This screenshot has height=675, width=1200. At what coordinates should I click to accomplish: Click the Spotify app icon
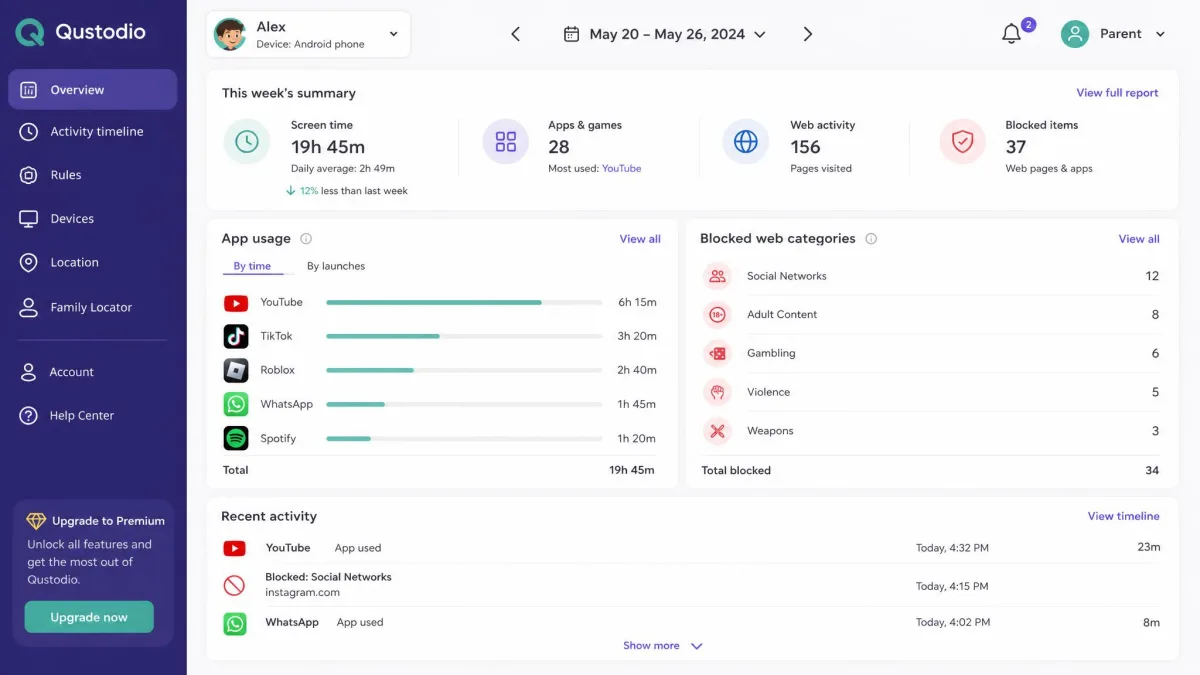(236, 438)
